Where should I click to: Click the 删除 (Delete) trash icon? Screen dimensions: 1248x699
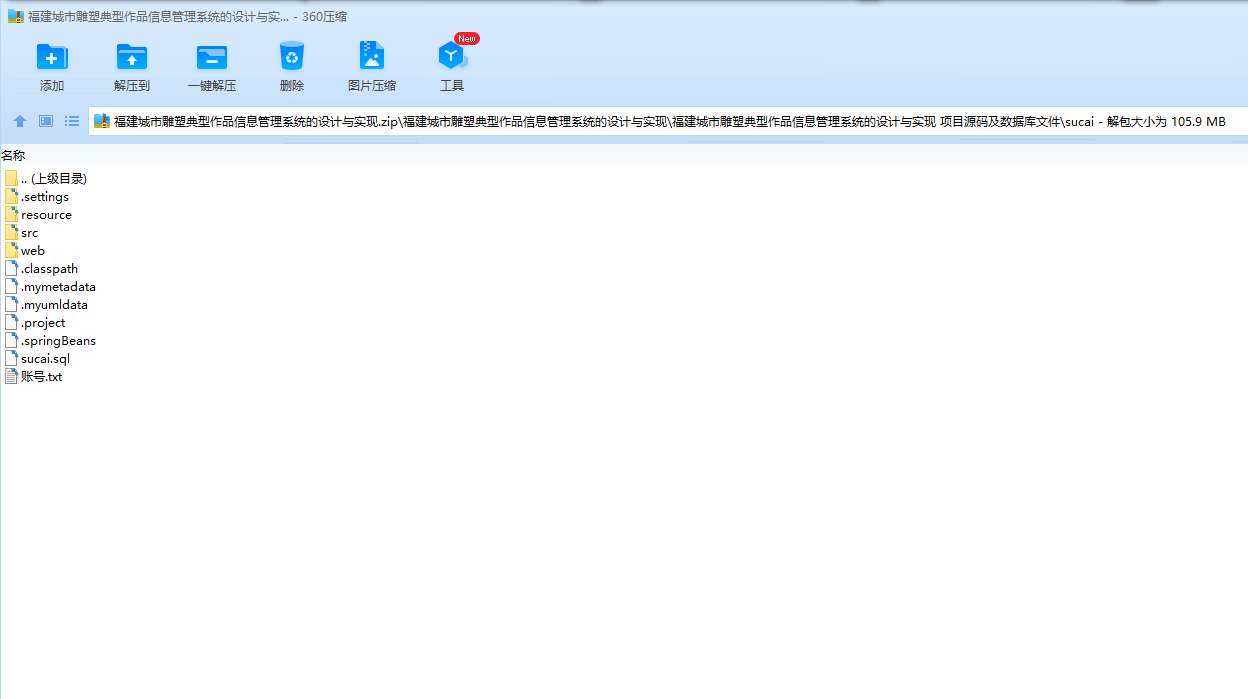click(x=292, y=56)
